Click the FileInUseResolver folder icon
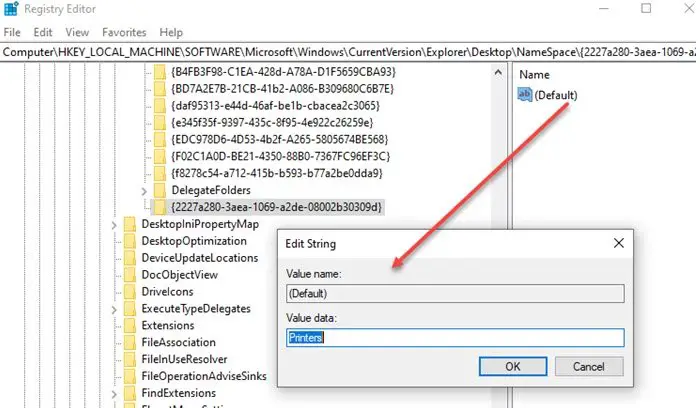This screenshot has height=408, width=700. point(129,360)
